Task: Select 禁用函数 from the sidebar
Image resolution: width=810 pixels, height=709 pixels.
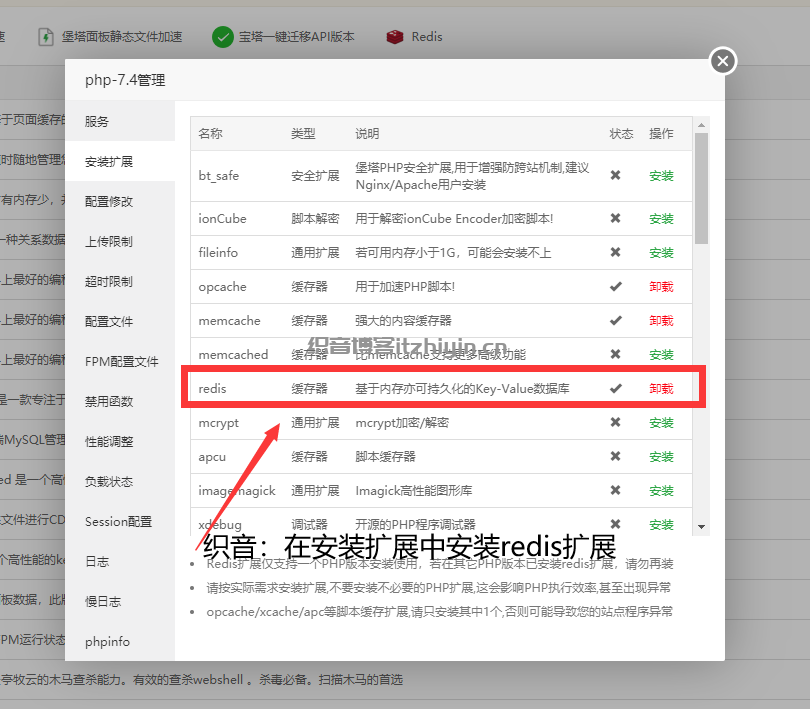Action: point(119,401)
